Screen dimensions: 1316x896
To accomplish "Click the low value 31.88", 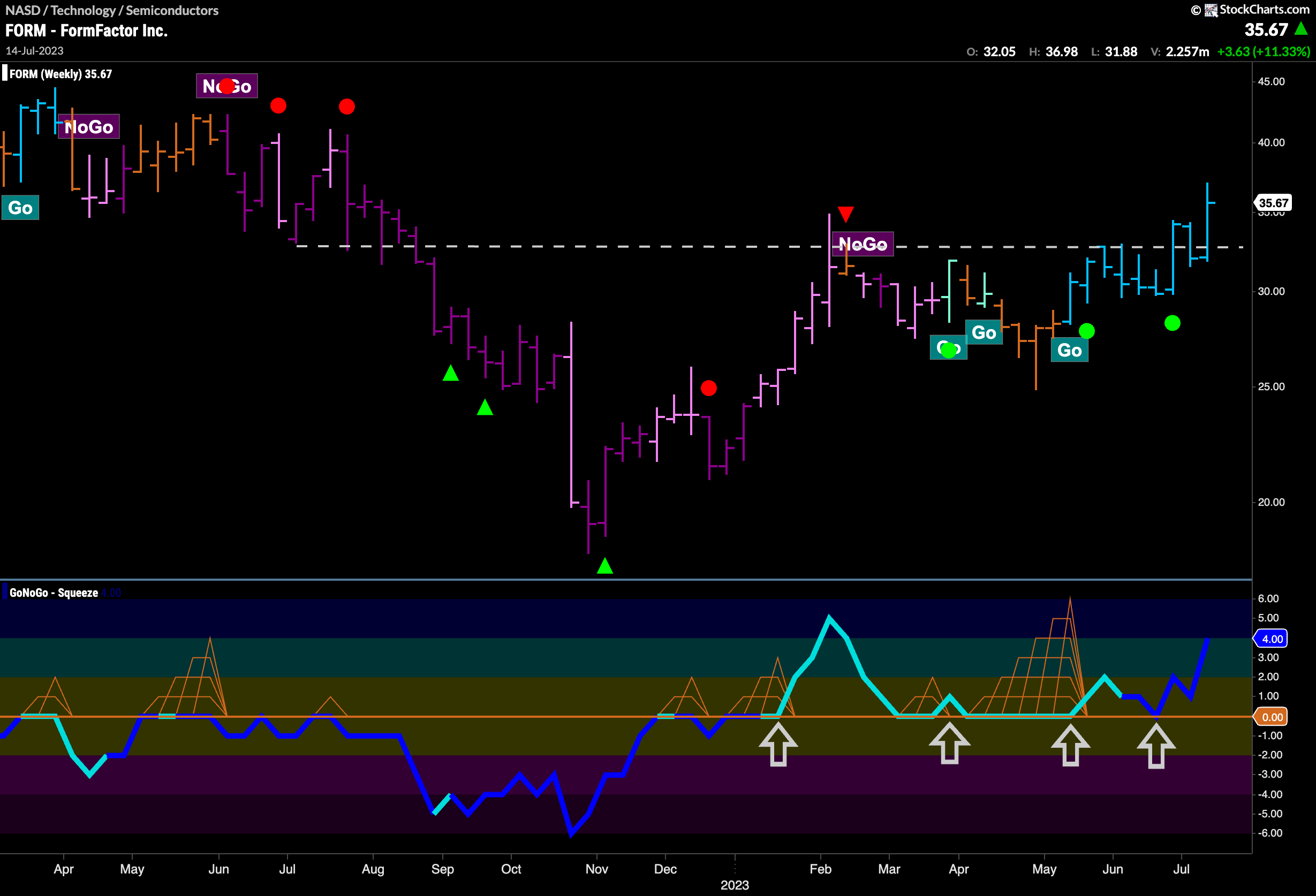I will pos(1121,51).
